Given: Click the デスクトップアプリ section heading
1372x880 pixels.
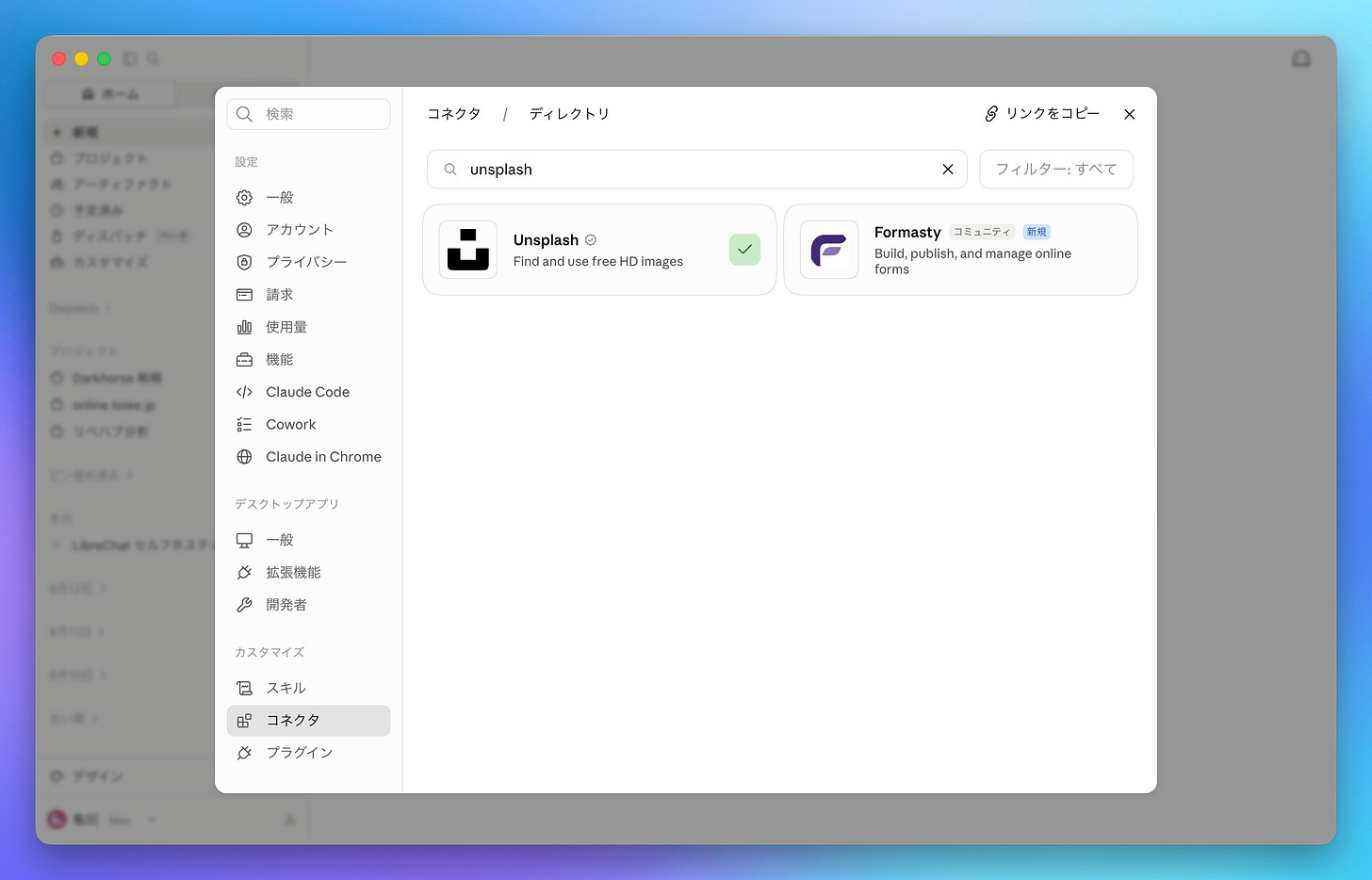Looking at the screenshot, I should click(x=286, y=504).
